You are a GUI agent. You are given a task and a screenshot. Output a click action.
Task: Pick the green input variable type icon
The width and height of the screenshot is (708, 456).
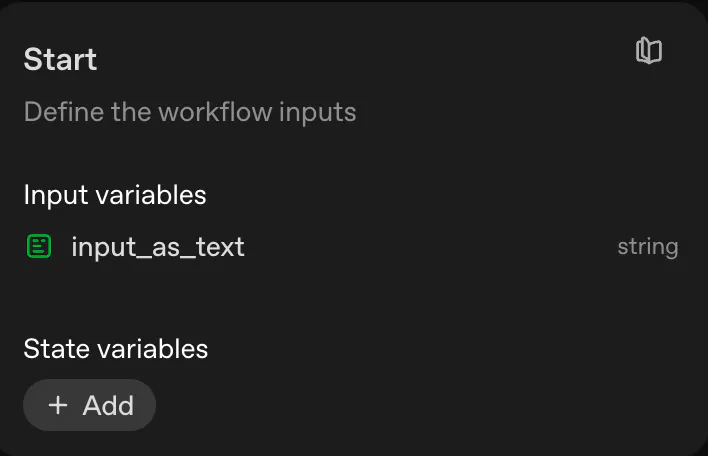click(x=38, y=246)
